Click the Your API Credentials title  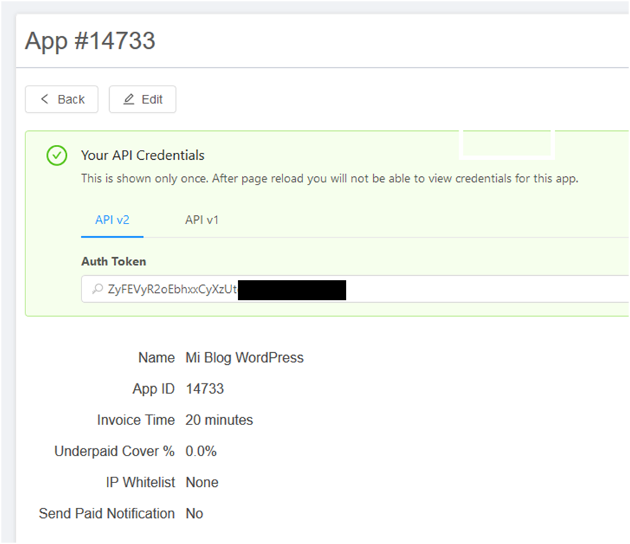[x=143, y=155]
